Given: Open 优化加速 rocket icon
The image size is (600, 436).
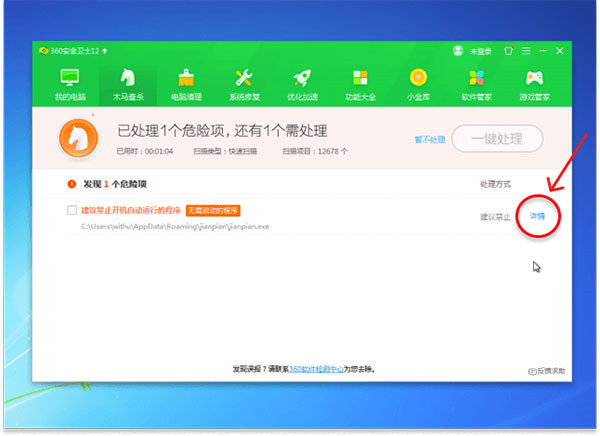Looking at the screenshot, I should pyautogui.click(x=302, y=78).
